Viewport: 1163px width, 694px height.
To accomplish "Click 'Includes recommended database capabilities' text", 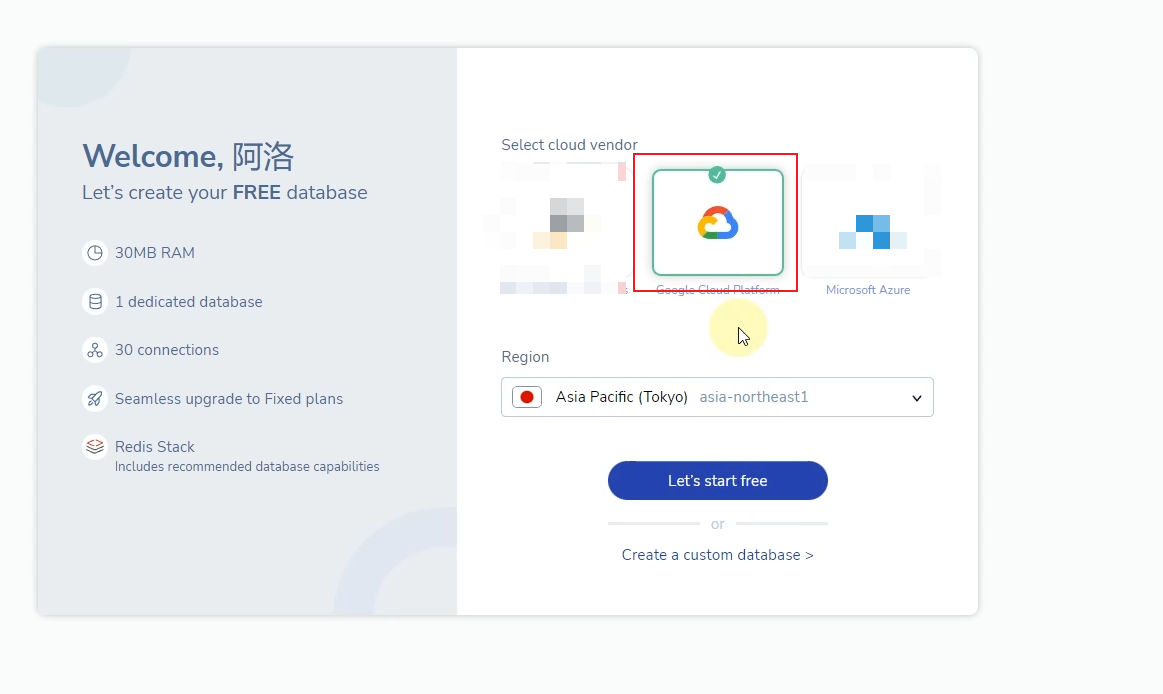I will click(247, 466).
